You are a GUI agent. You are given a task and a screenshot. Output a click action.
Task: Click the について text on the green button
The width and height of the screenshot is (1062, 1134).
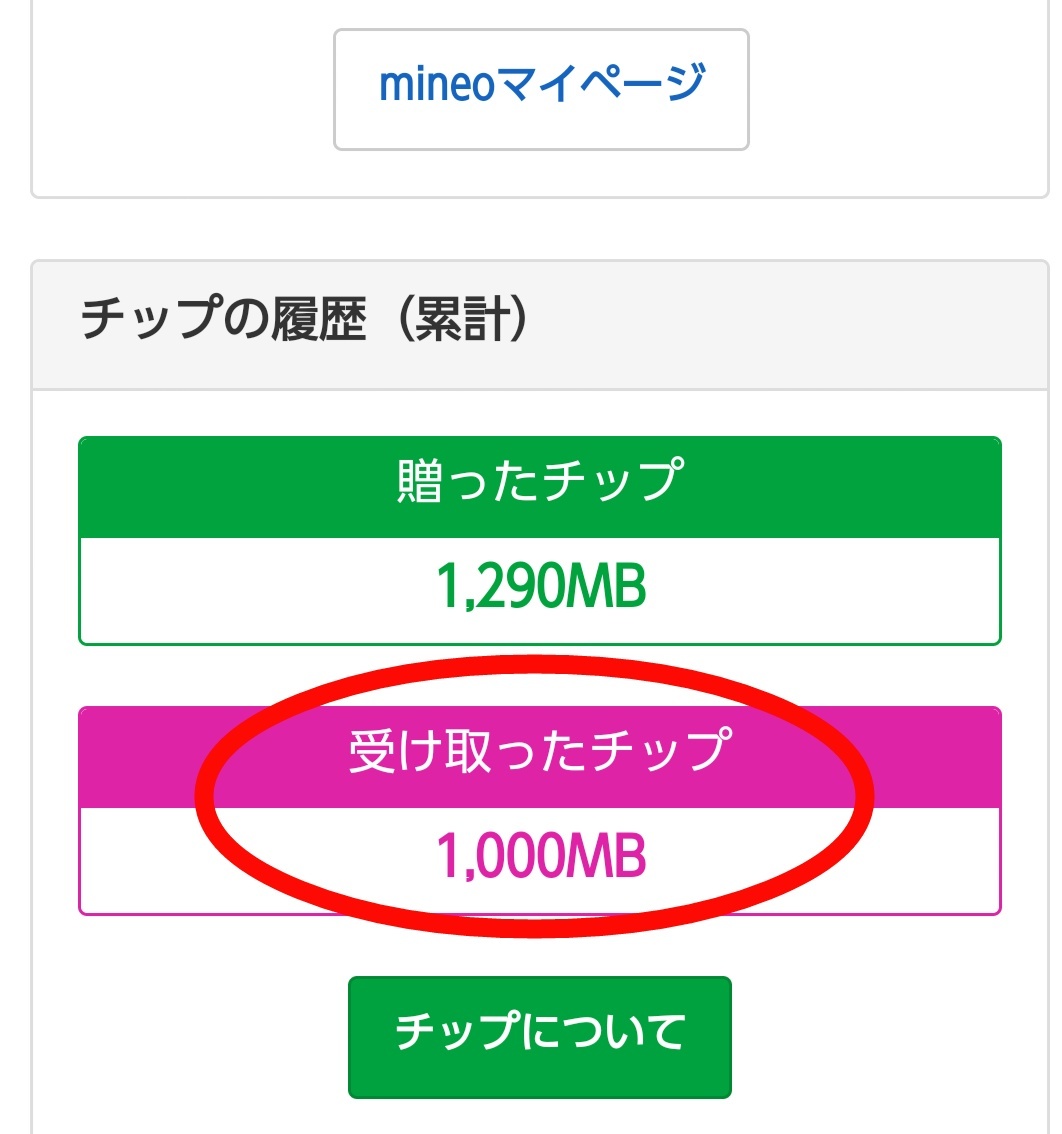click(x=611, y=1032)
